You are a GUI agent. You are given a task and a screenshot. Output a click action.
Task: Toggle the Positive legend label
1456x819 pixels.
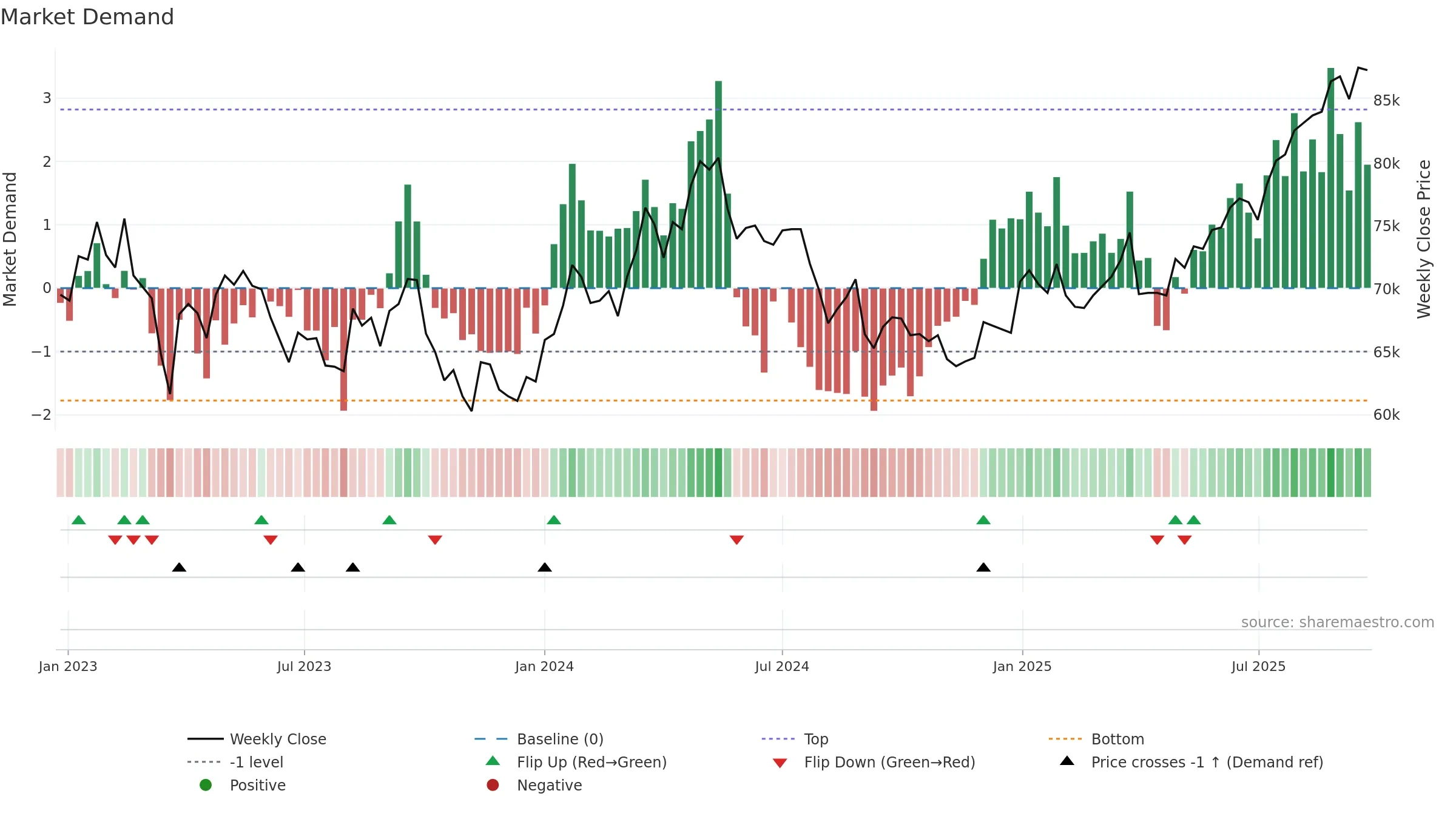(x=257, y=785)
